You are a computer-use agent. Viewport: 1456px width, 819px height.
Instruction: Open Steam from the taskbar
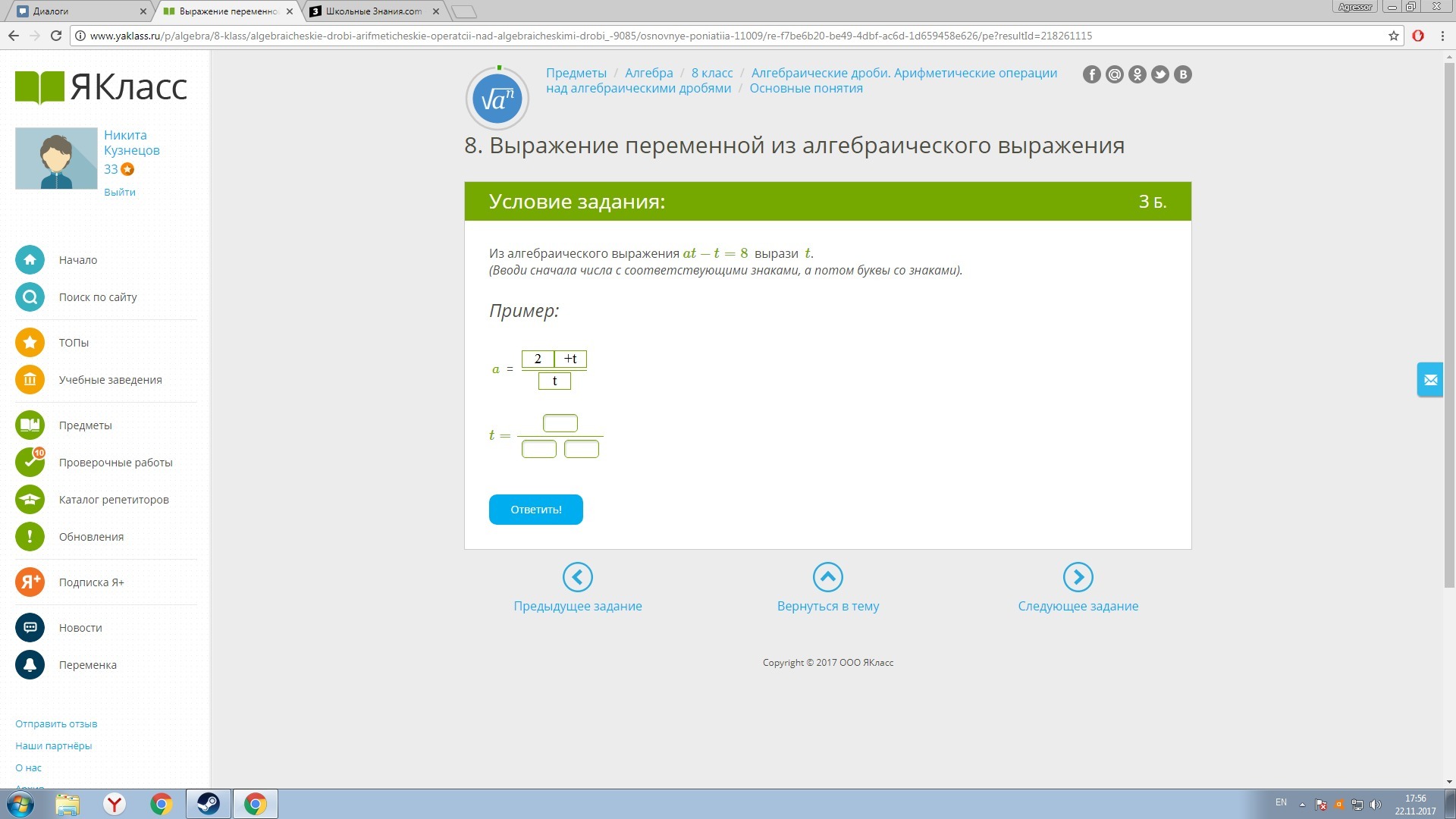[x=208, y=804]
